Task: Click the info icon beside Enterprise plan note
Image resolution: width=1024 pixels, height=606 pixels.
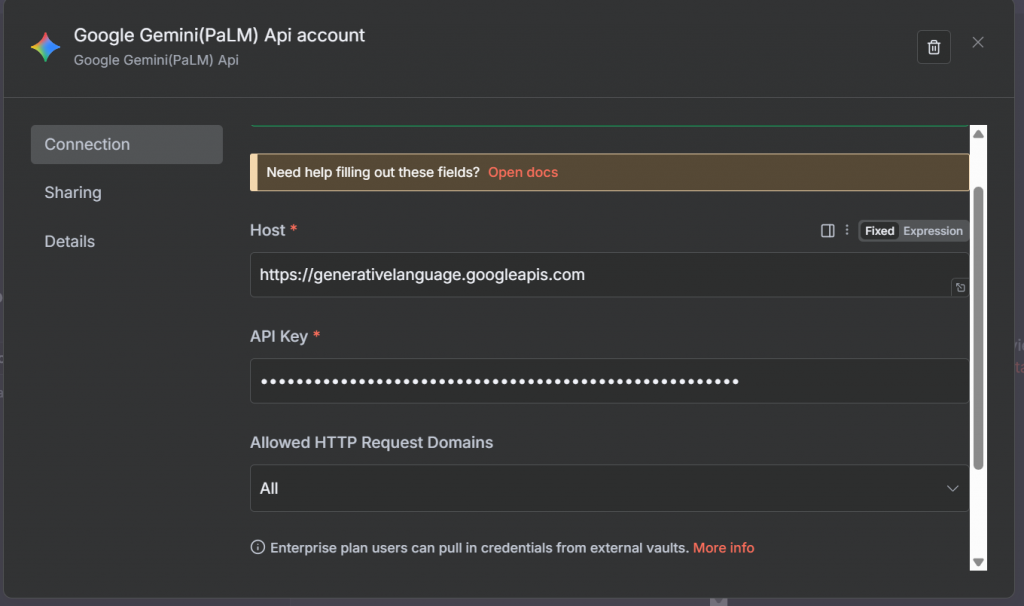Action: (x=257, y=548)
